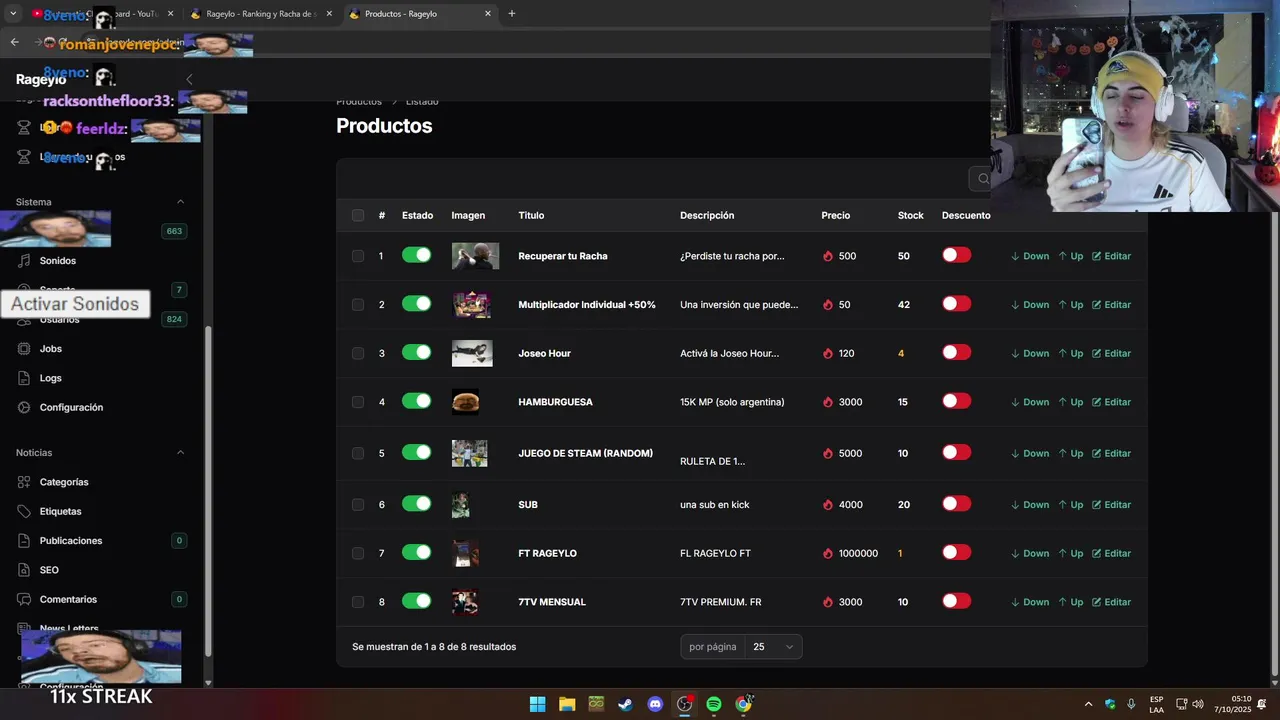This screenshot has width=1280, height=720.
Task: Open File Explorer from the taskbar
Action: pos(567,704)
